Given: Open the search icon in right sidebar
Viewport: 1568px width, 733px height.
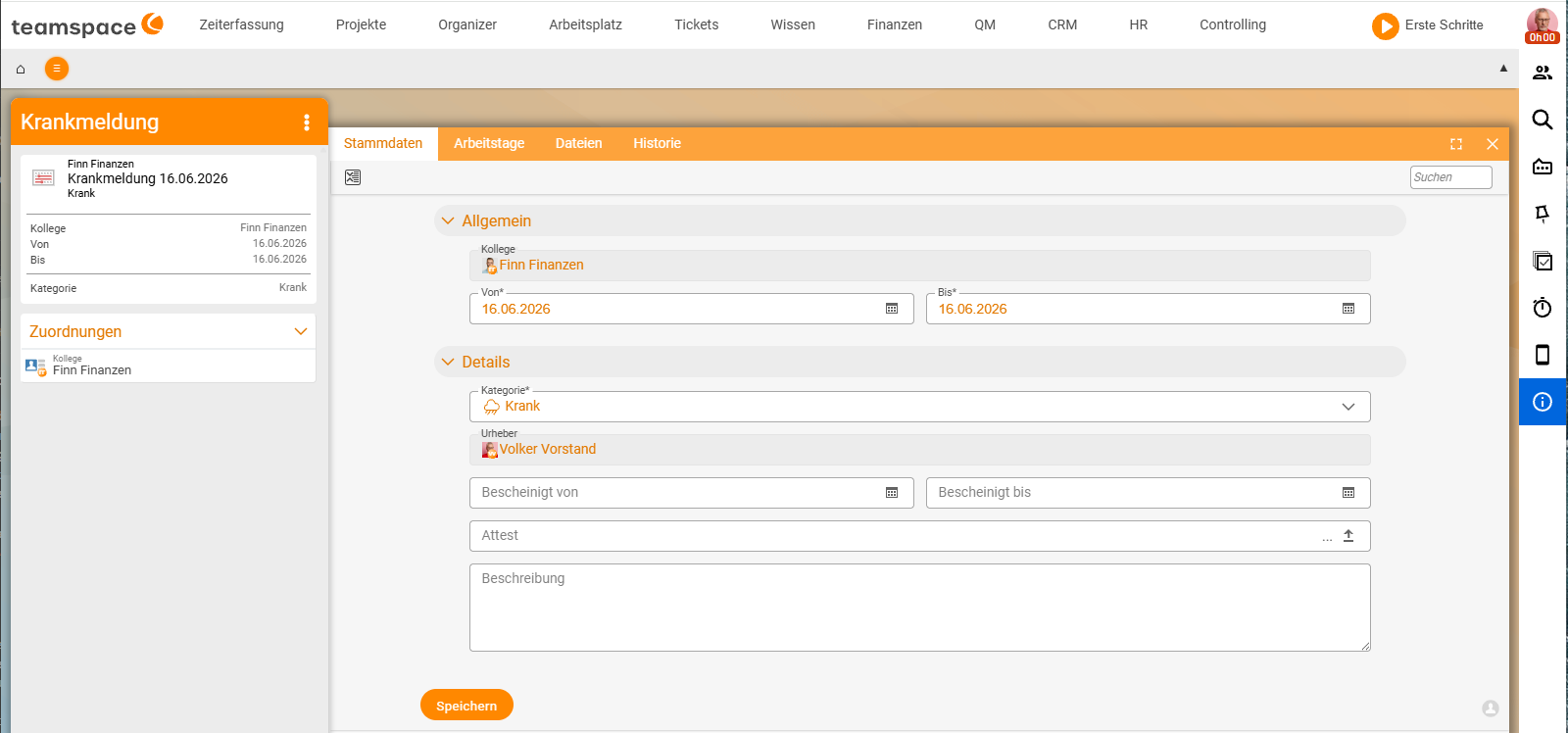Looking at the screenshot, I should click(1543, 120).
